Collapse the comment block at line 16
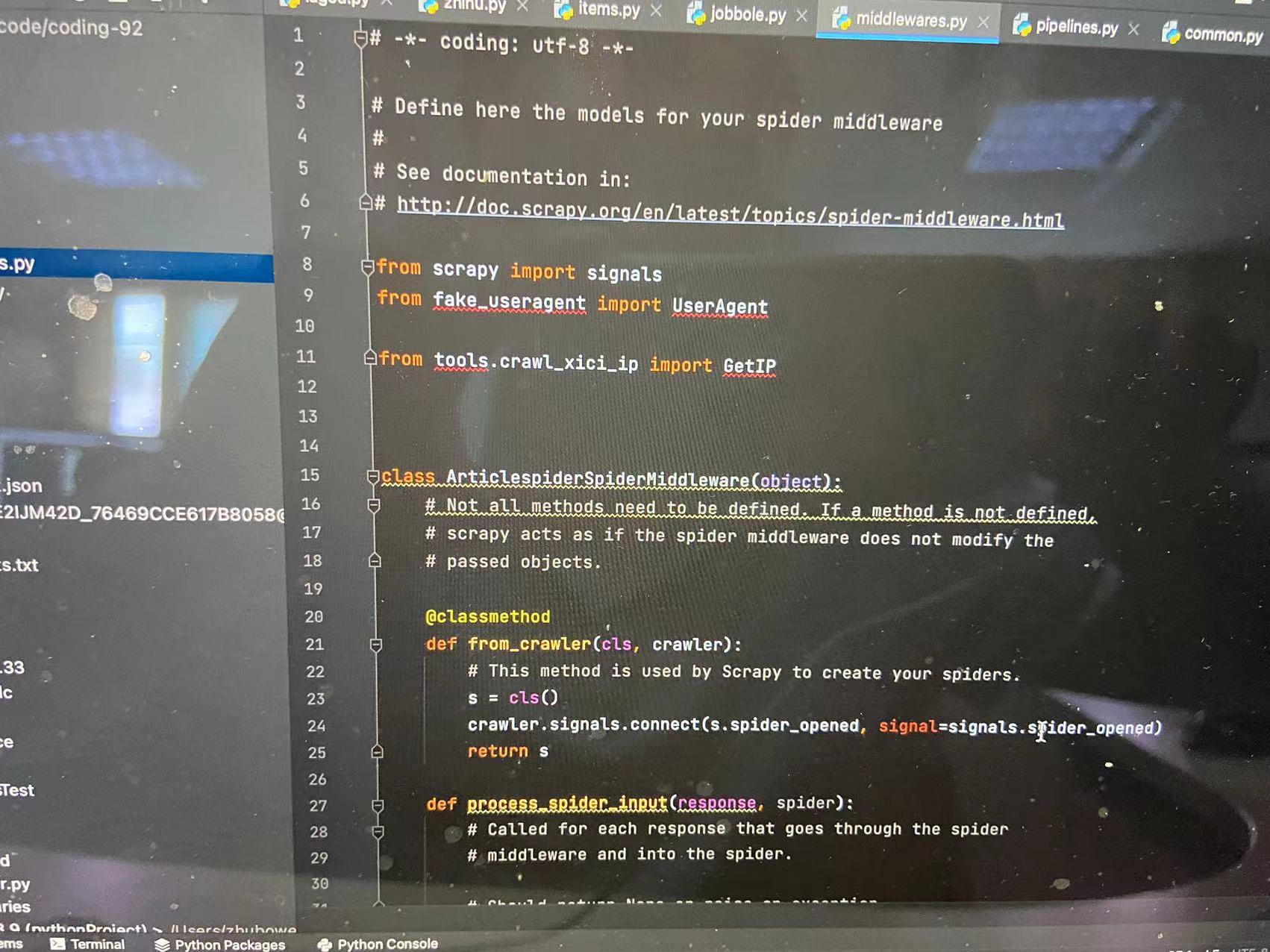The image size is (1270, 952). pyautogui.click(x=374, y=506)
